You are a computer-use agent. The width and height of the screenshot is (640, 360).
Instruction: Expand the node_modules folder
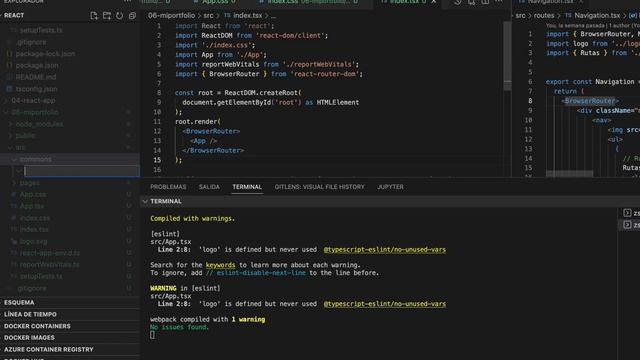[x=11, y=124]
